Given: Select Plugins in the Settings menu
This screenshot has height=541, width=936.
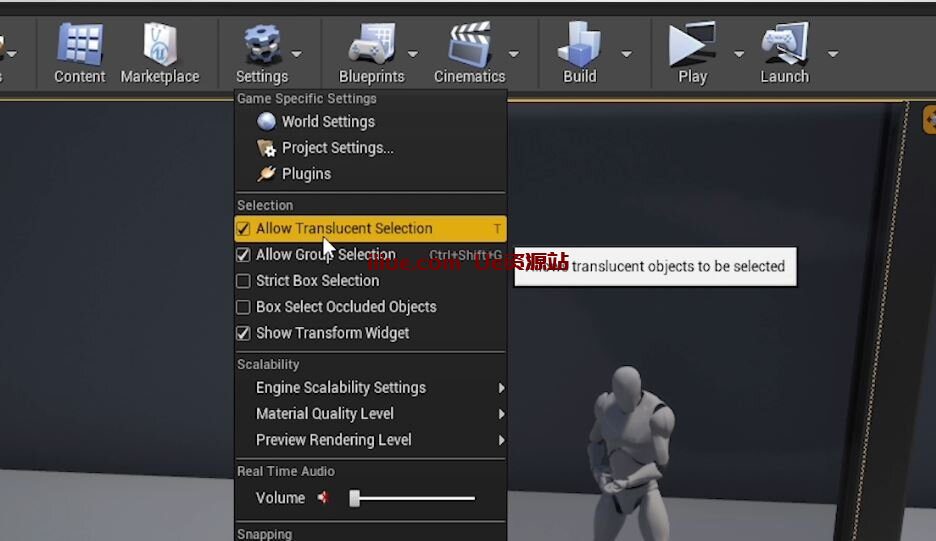Looking at the screenshot, I should [306, 174].
